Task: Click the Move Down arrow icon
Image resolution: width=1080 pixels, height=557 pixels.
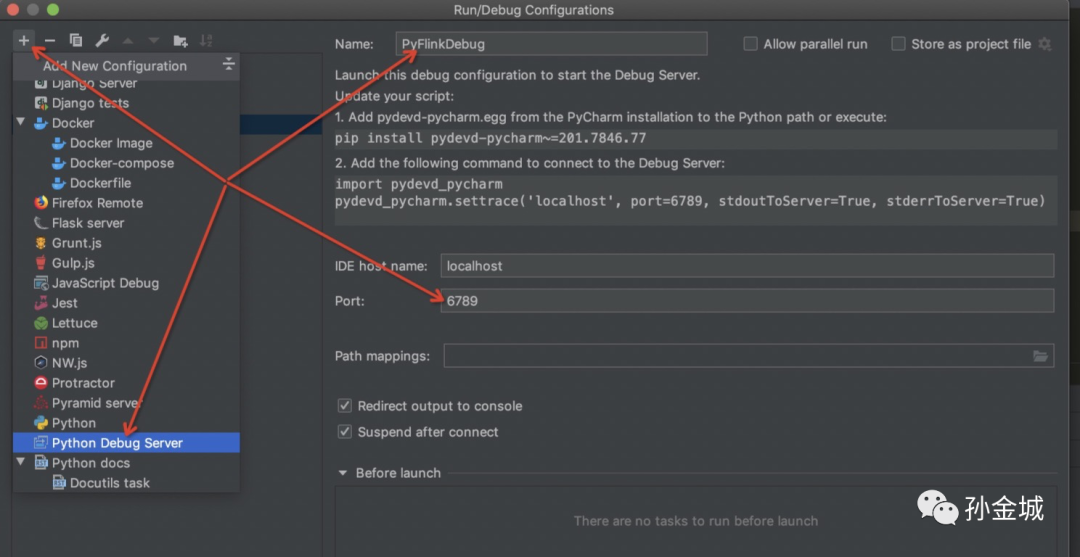Action: pos(154,41)
